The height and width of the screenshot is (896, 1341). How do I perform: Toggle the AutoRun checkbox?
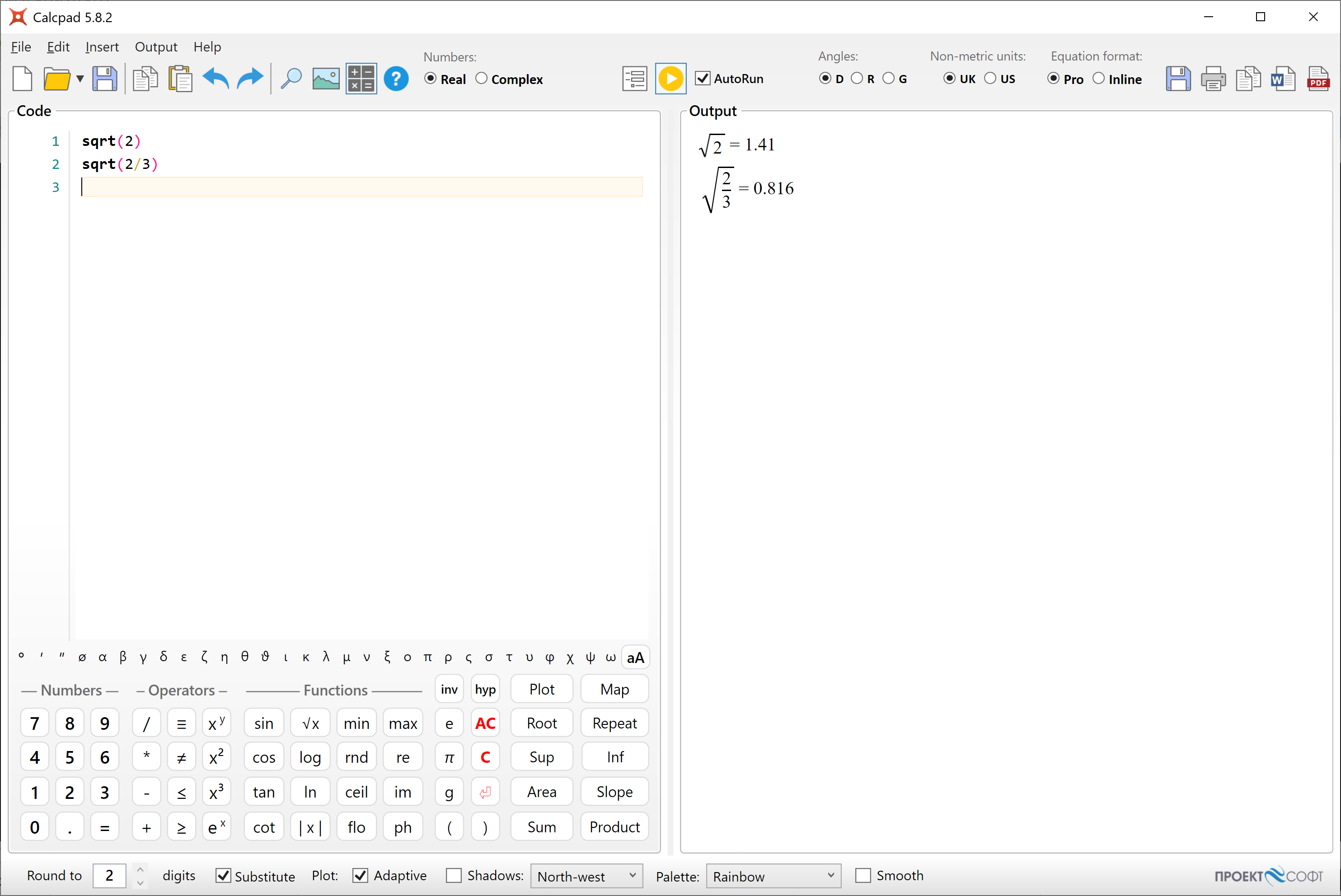pyautogui.click(x=729, y=79)
